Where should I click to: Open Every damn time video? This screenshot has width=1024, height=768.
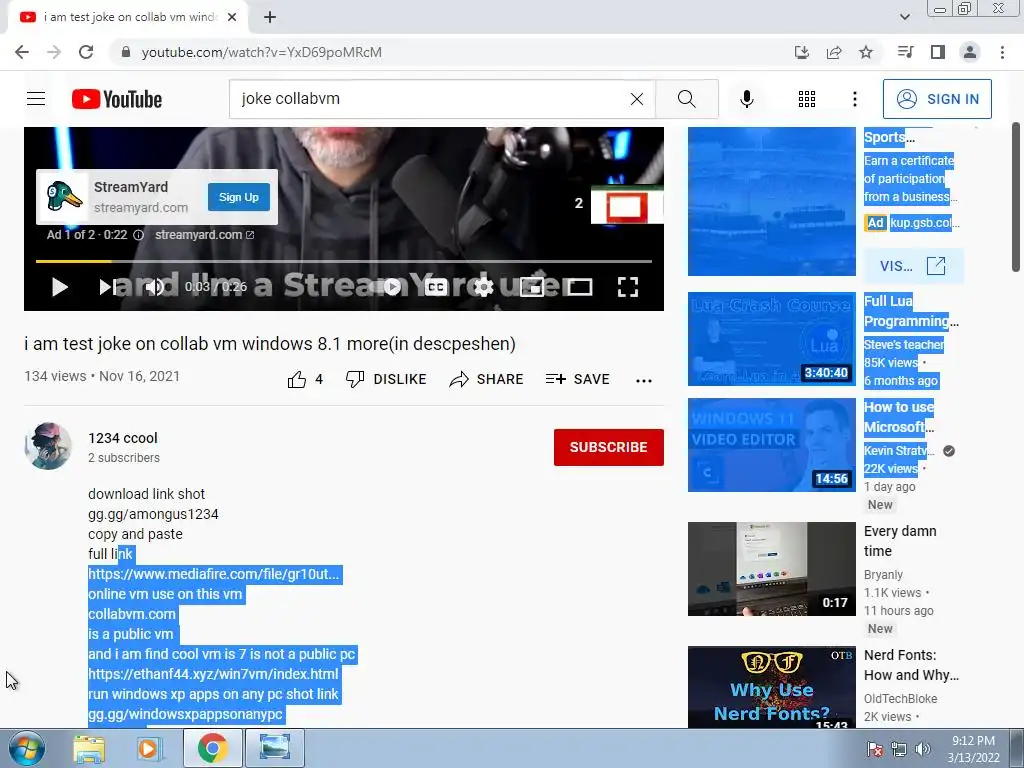(772, 569)
